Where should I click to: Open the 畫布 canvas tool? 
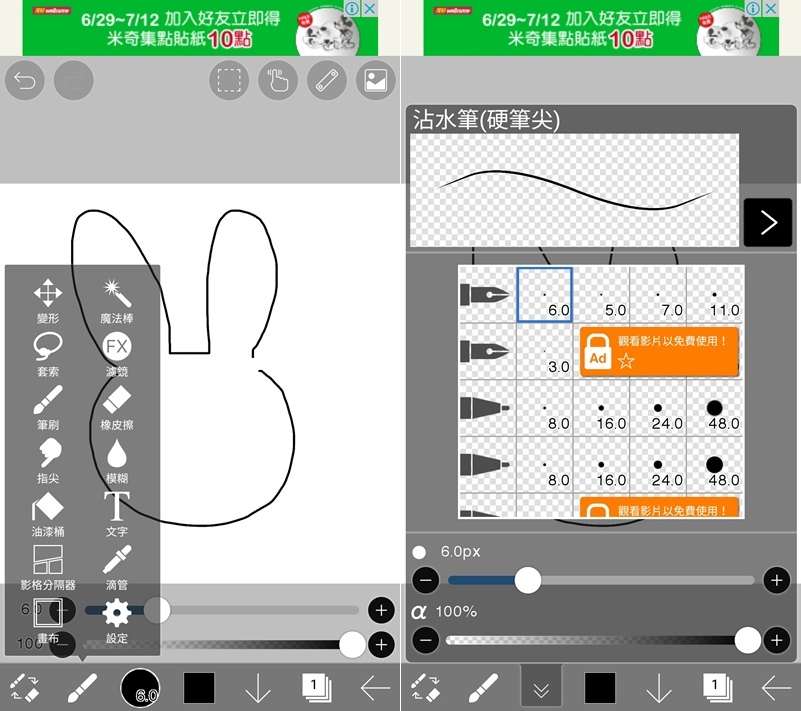pos(48,621)
